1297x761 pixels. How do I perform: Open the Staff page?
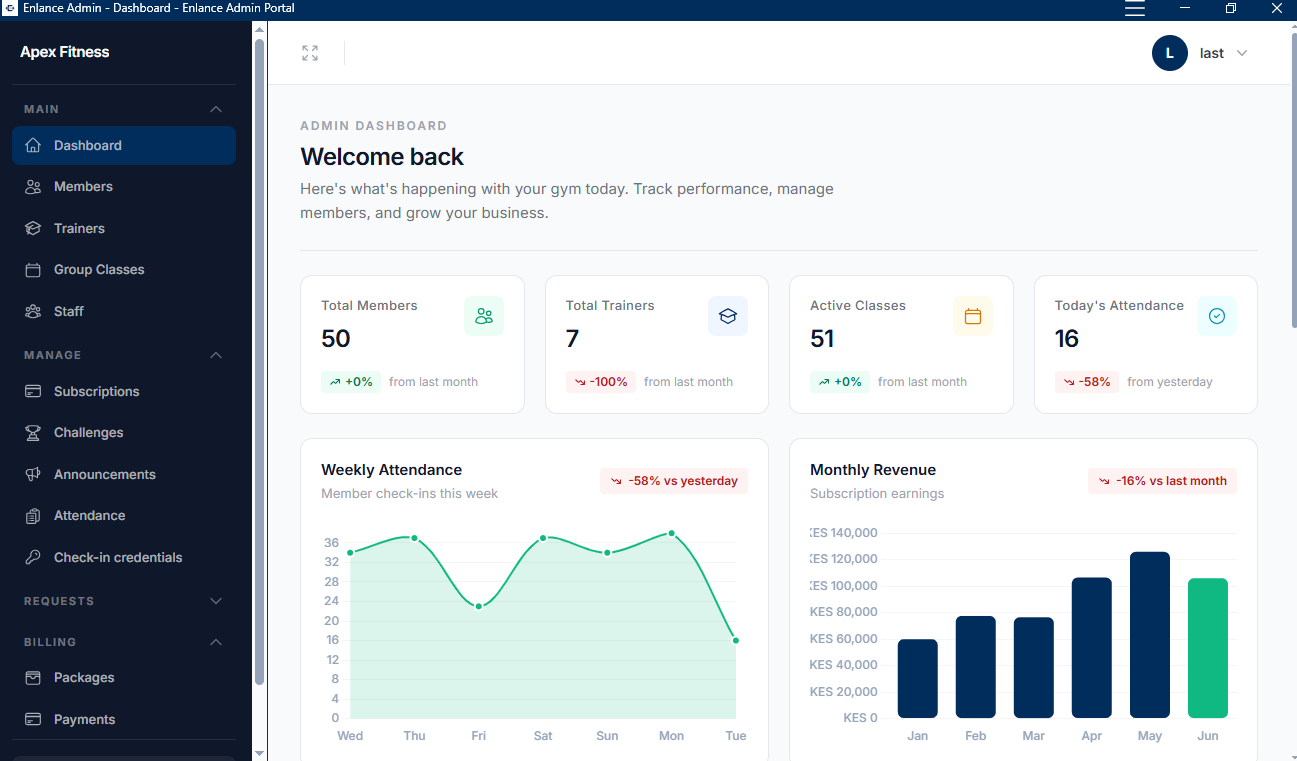(124, 311)
